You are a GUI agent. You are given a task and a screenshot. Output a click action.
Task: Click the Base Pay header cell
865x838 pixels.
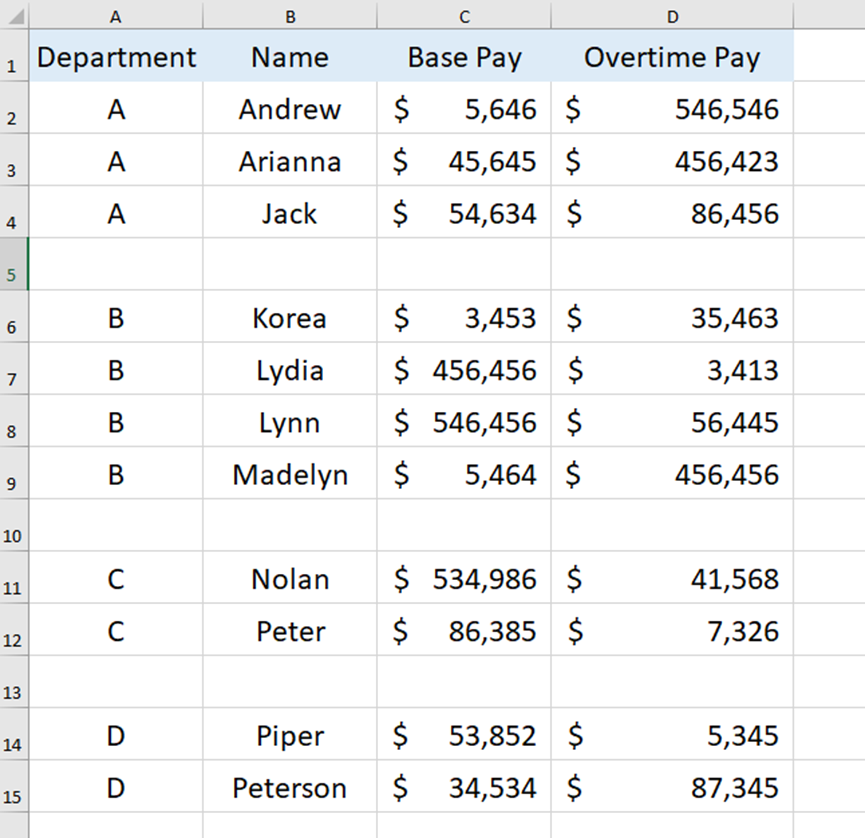click(x=464, y=56)
